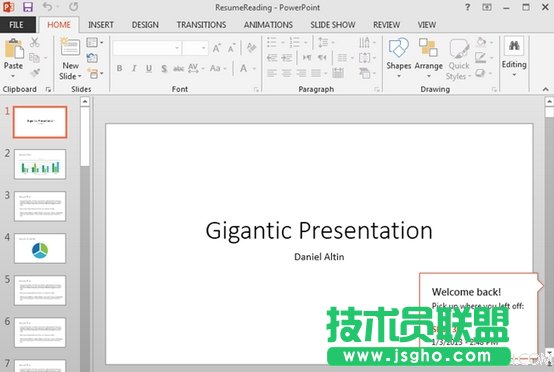The height and width of the screenshot is (372, 554).
Task: Click the Arrange icon
Action: [x=428, y=48]
